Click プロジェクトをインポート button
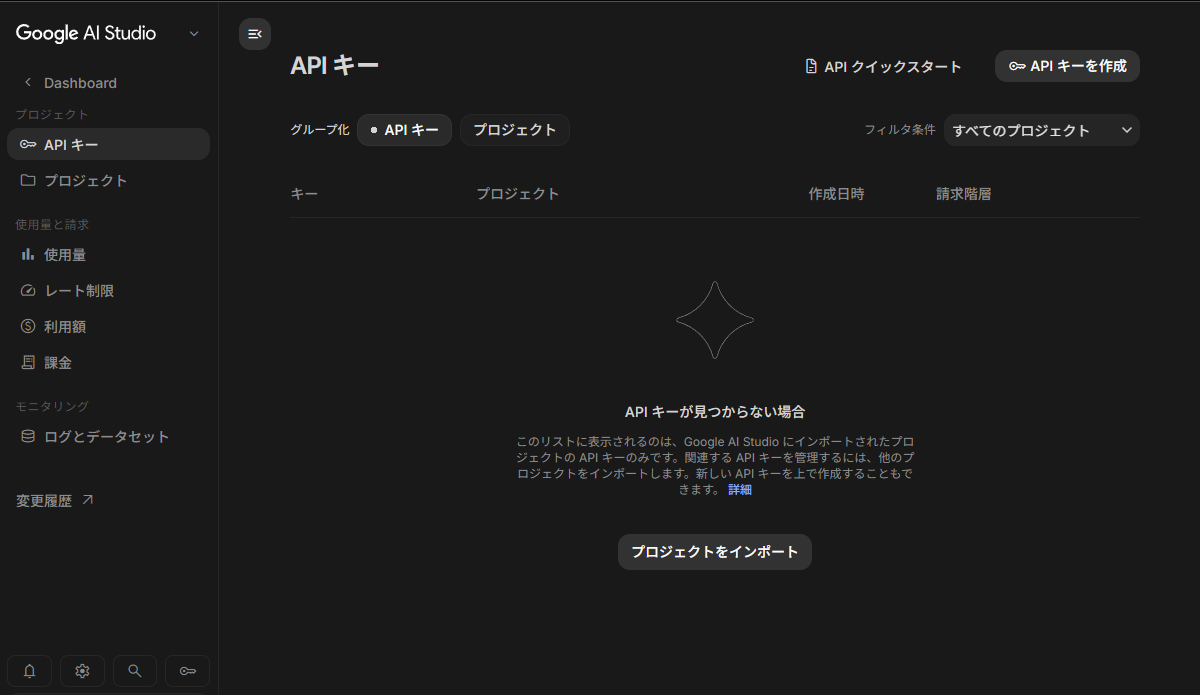The image size is (1200, 695). coord(715,552)
